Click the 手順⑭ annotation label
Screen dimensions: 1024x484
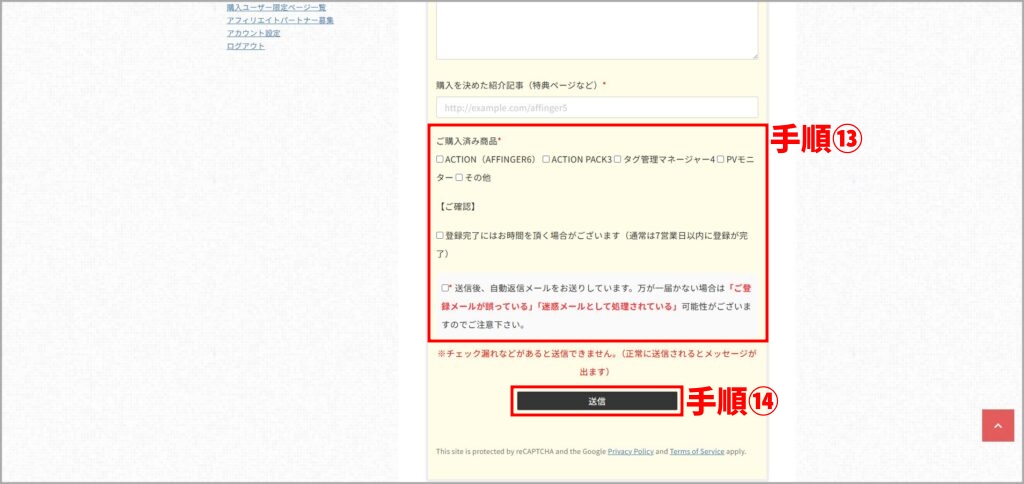tap(732, 401)
